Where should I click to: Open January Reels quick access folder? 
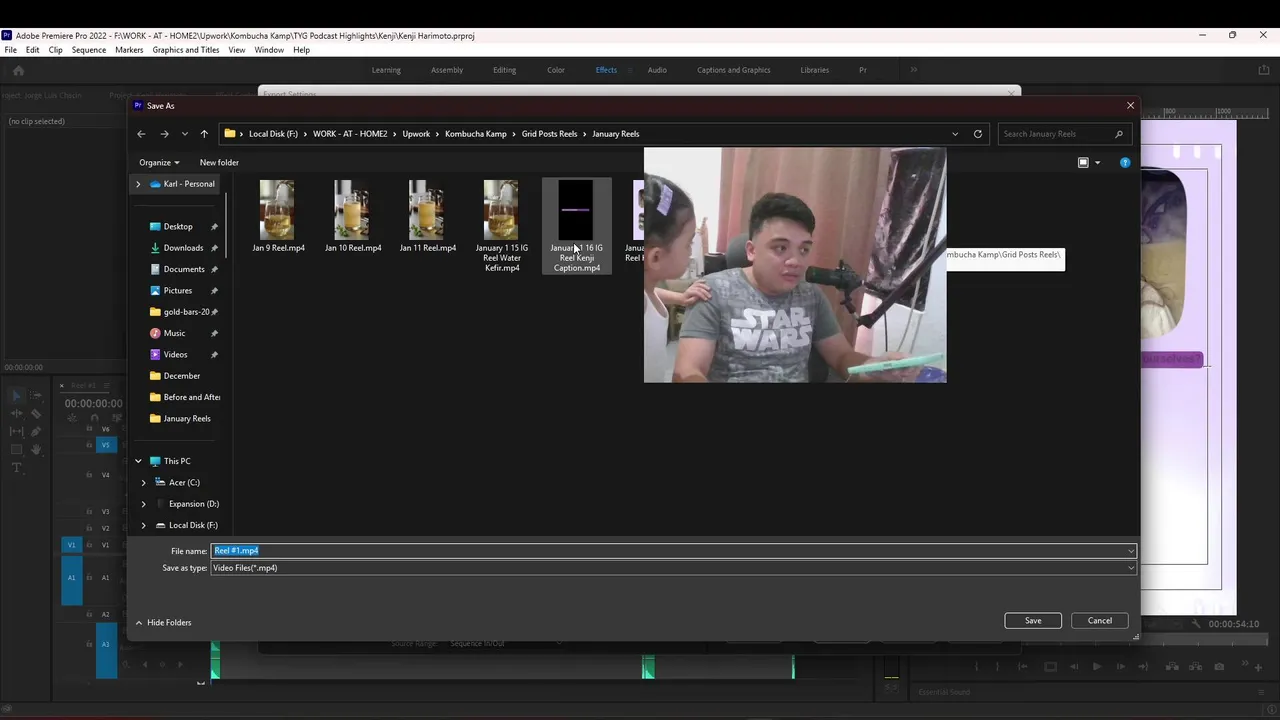click(186, 419)
